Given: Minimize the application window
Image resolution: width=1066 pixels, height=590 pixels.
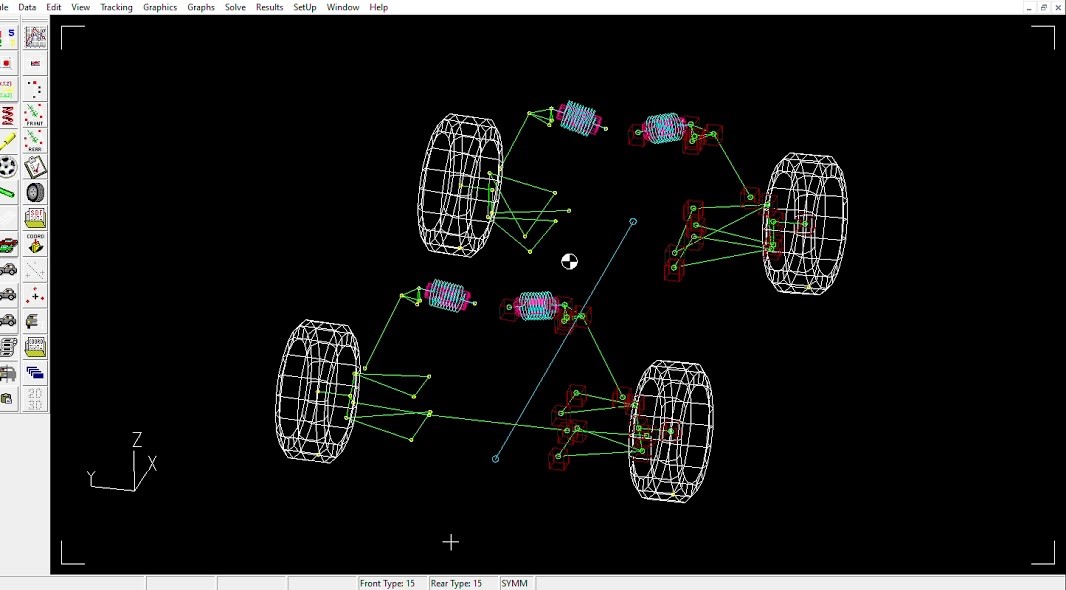Looking at the screenshot, I should [x=1029, y=7].
